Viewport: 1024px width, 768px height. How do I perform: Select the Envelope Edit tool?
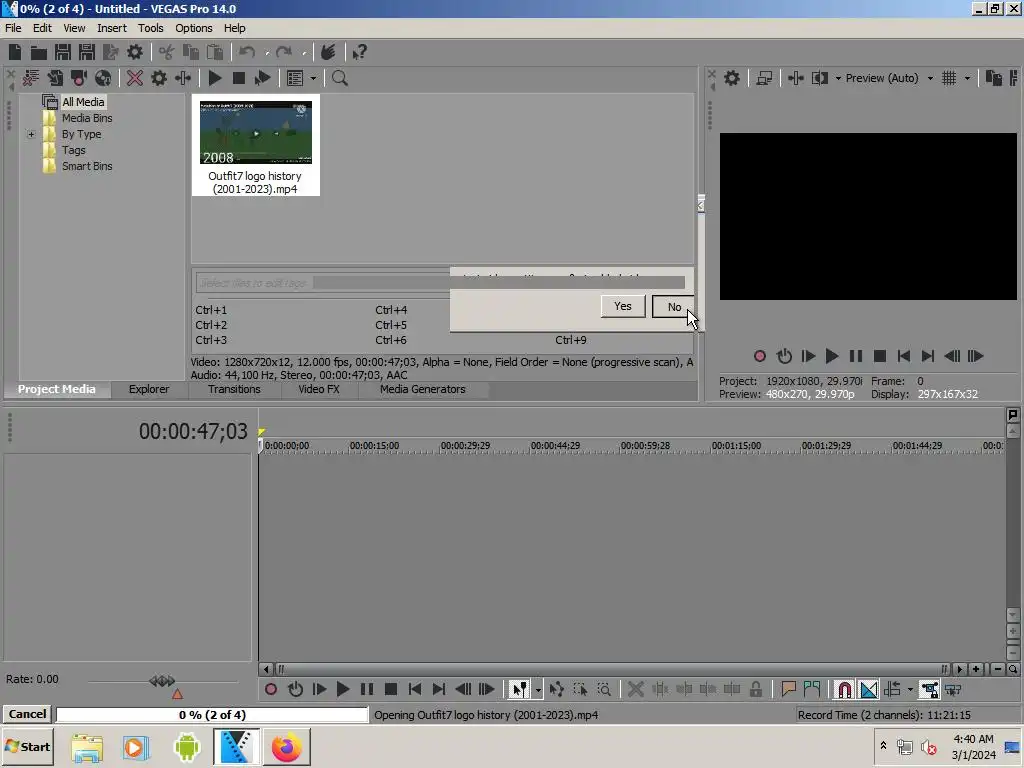556,689
